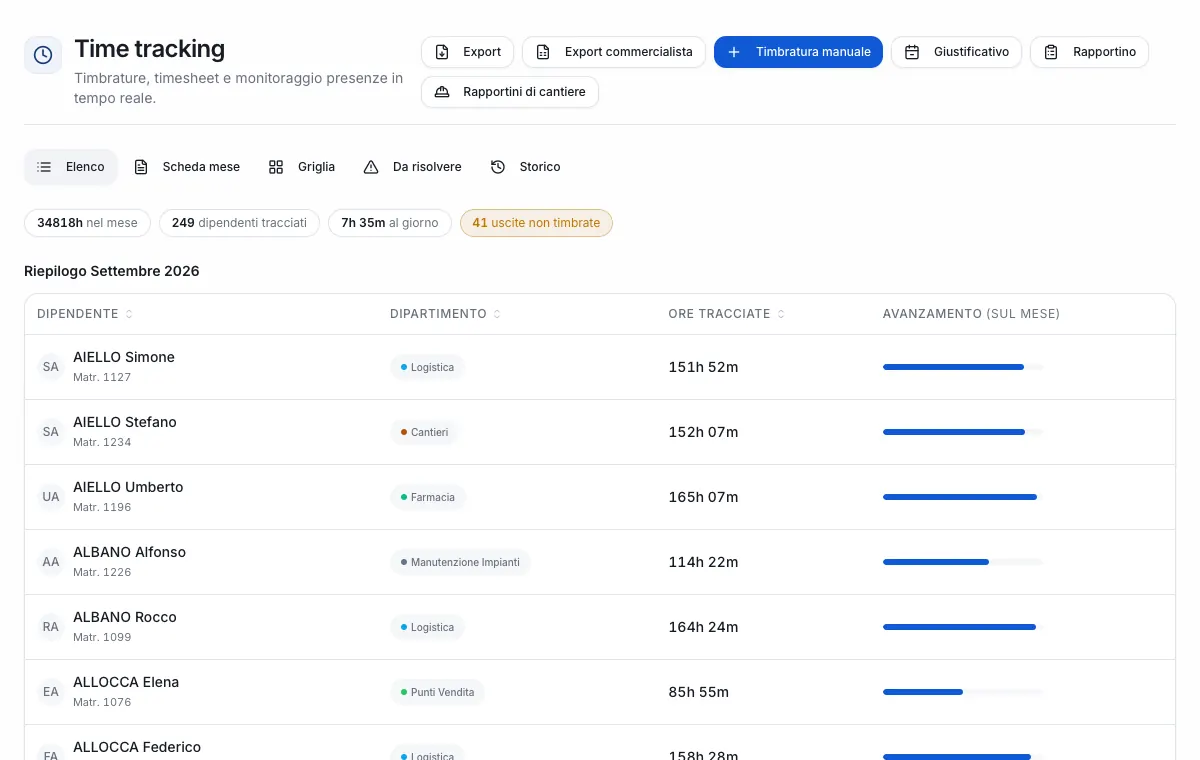The image size is (1200, 760).
Task: Click the hard hat icon on Rapportini di cantiere
Action: [442, 92]
